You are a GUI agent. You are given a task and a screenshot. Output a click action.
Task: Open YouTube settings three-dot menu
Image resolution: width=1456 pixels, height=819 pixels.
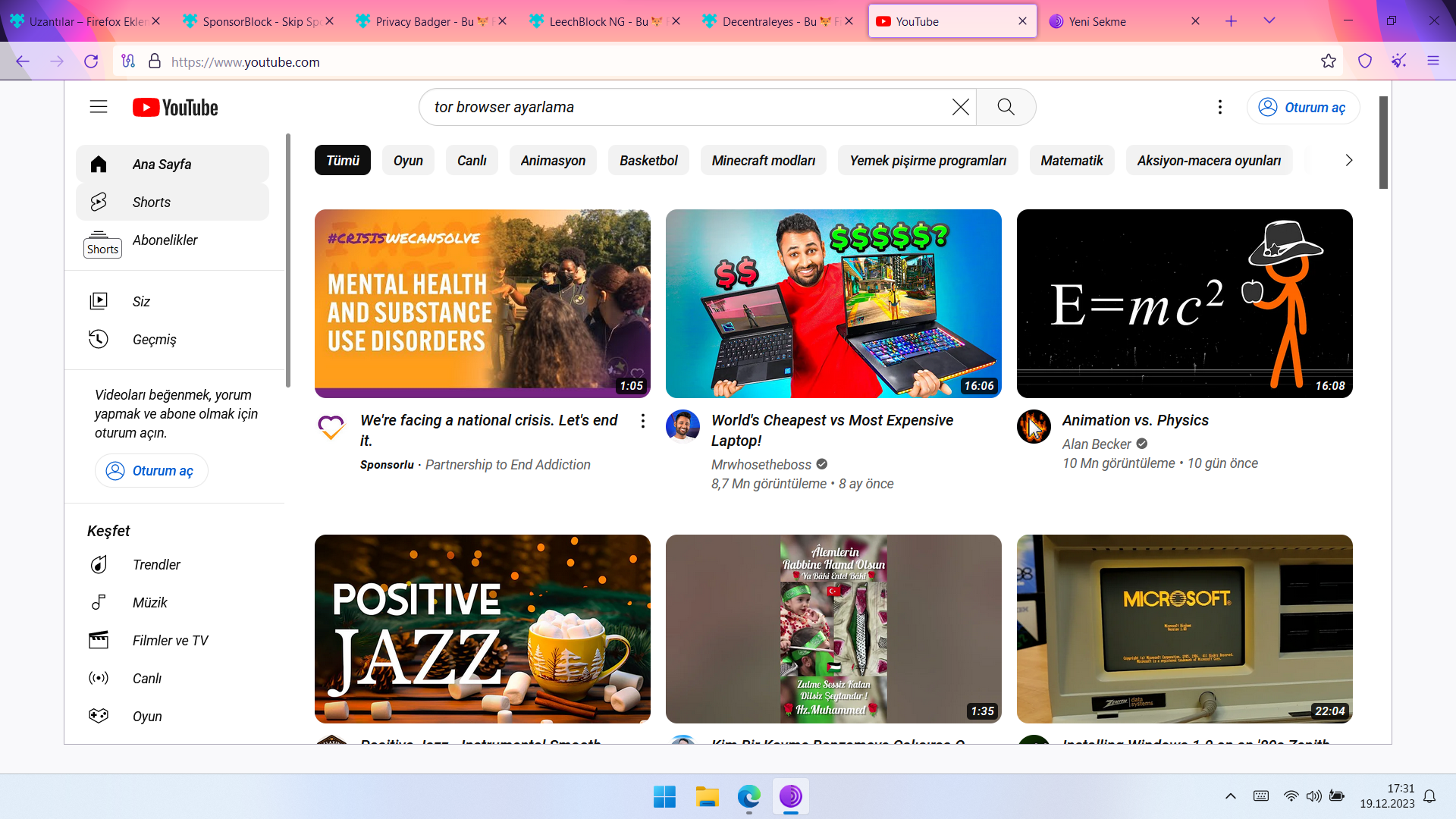pos(1219,107)
